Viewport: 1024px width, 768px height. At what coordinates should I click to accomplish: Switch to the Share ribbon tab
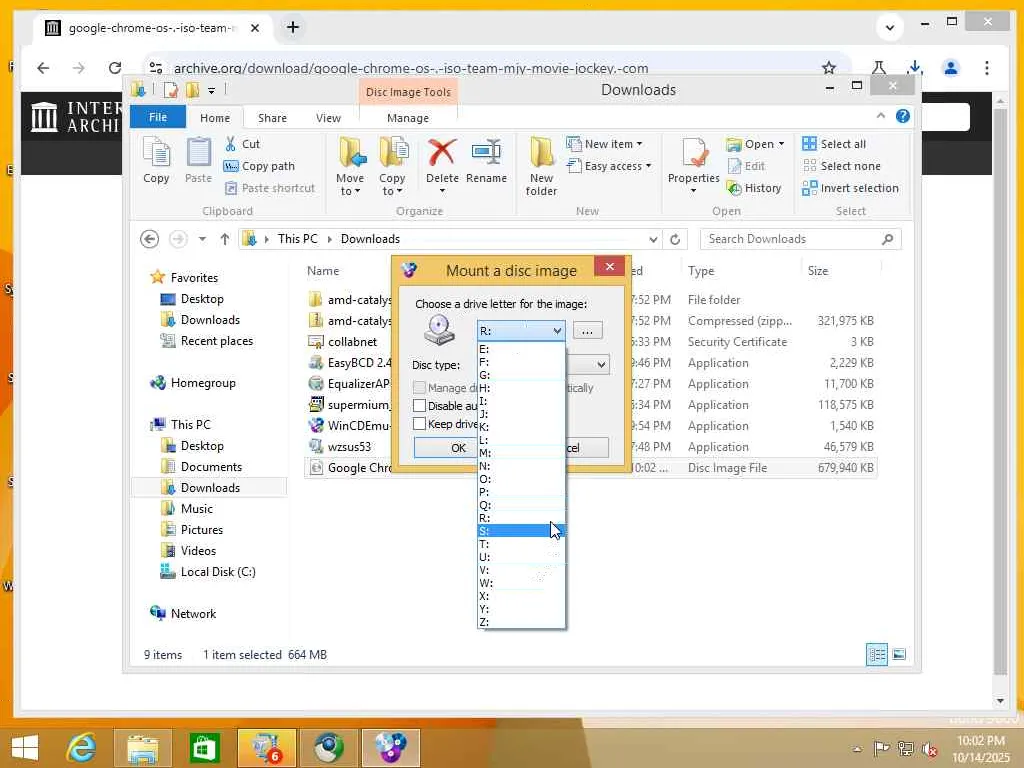pos(272,118)
